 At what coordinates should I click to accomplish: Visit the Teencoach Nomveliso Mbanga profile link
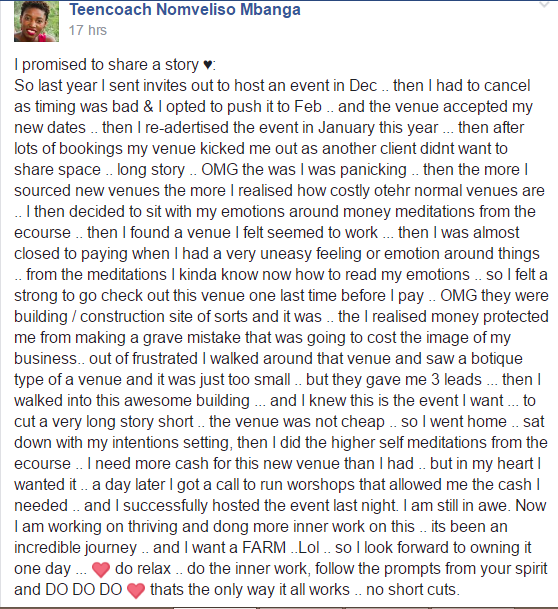pos(185,10)
